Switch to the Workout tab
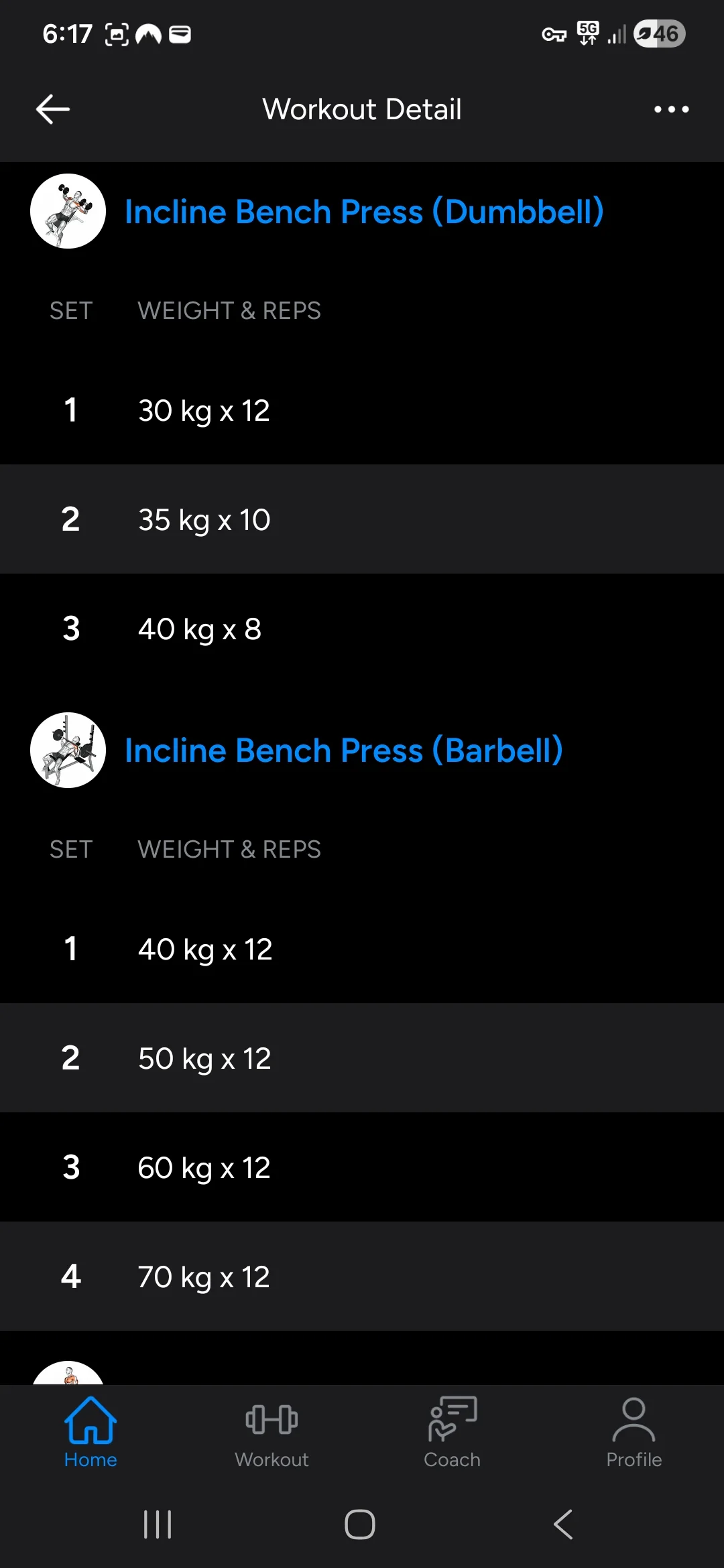724x1568 pixels. click(x=271, y=1433)
